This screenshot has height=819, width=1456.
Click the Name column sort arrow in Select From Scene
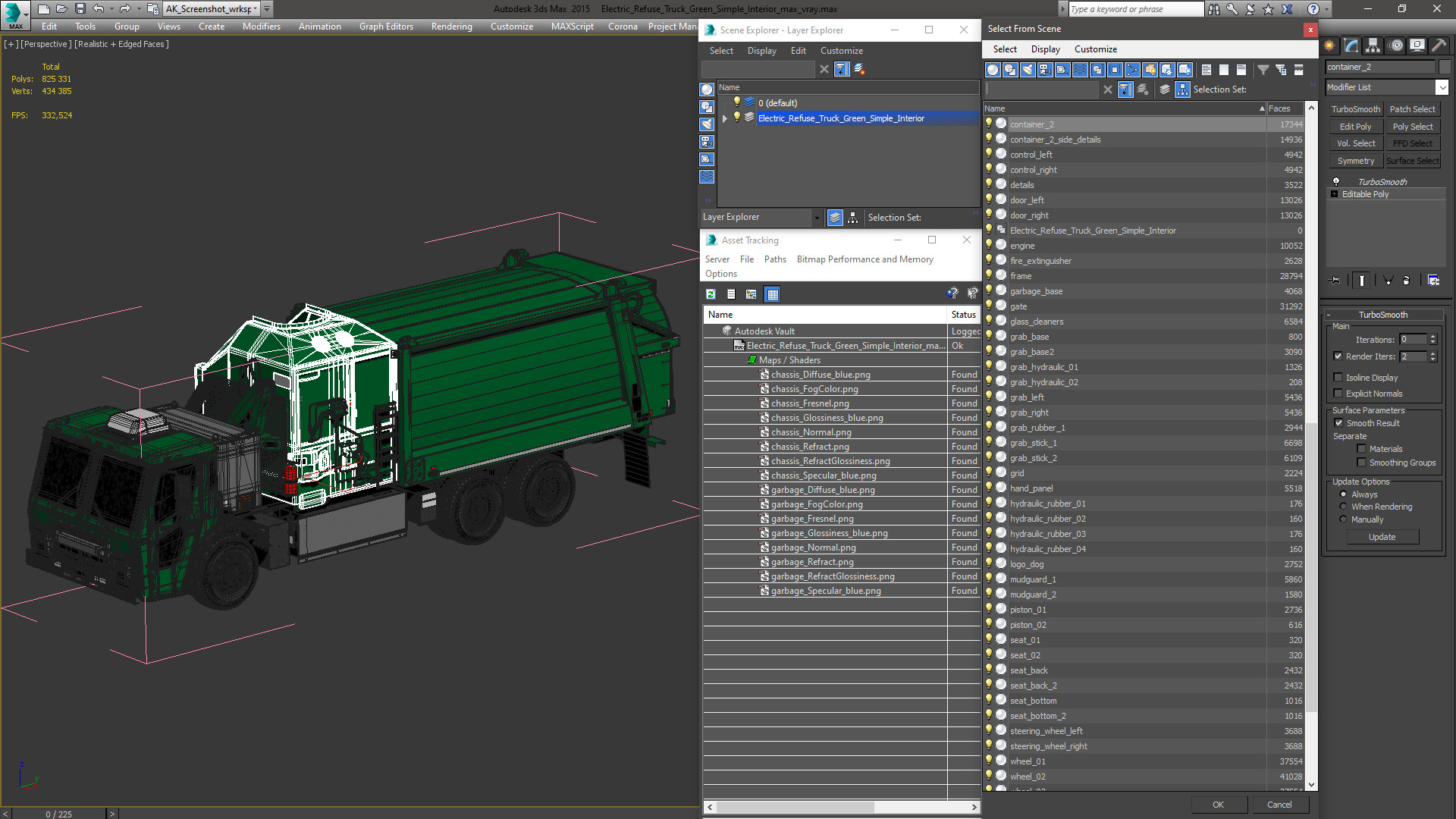(1262, 108)
